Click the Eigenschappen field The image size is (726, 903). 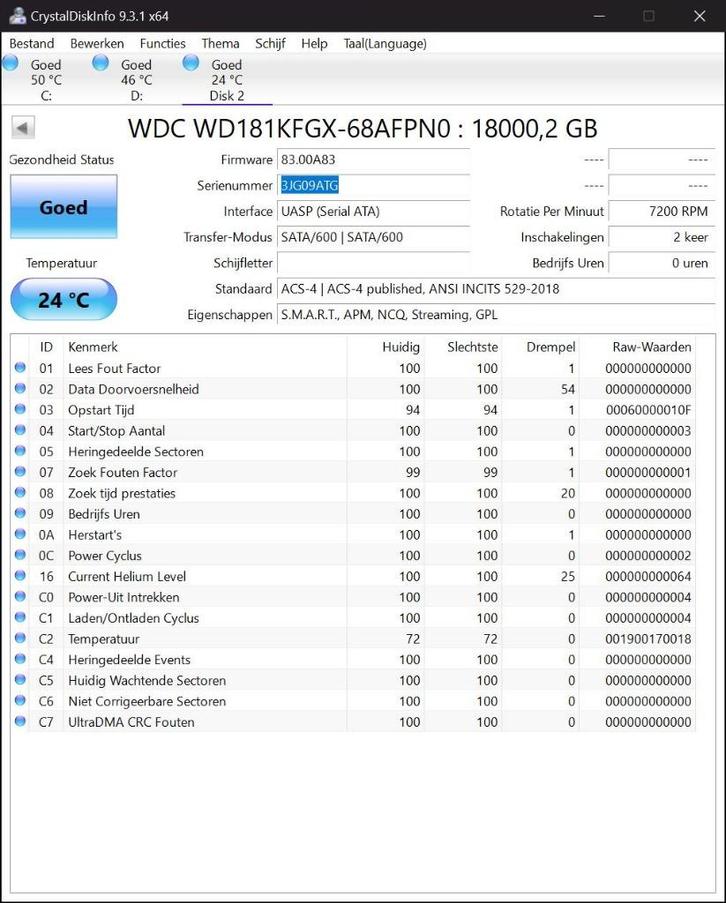(496, 315)
